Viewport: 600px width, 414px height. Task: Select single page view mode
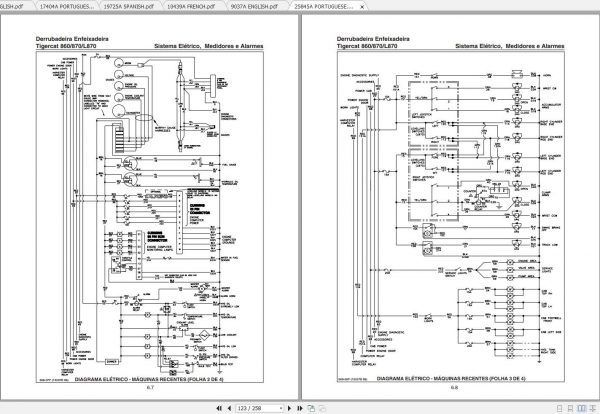pyautogui.click(x=559, y=409)
